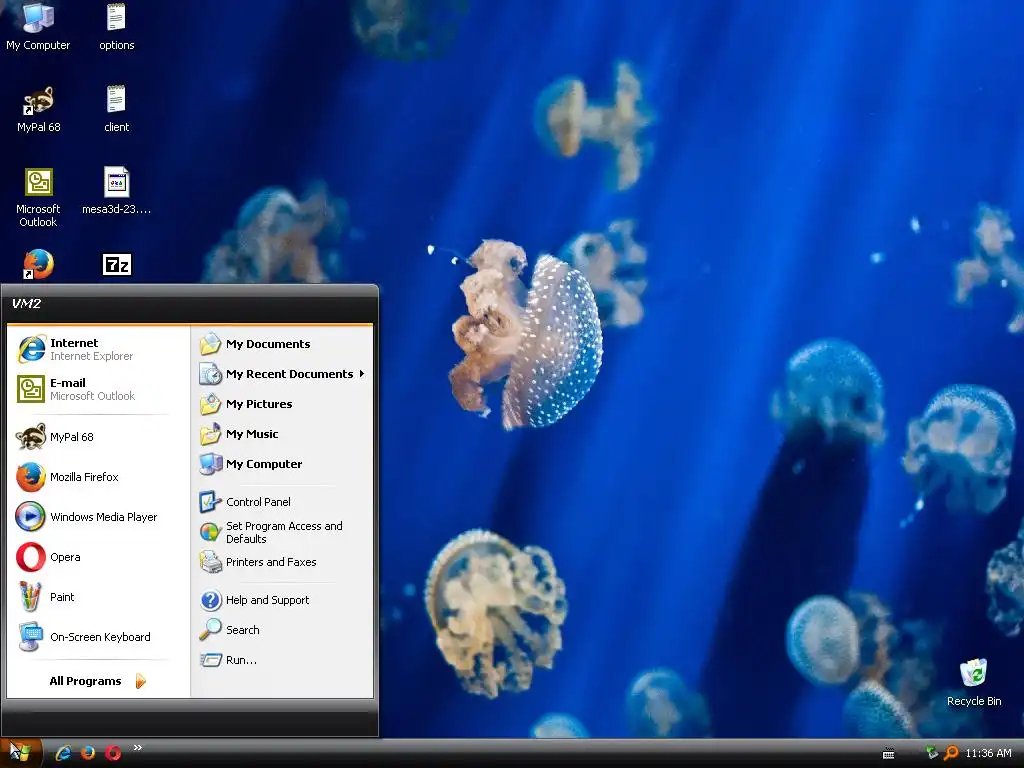Open My Pictures folder in Start menu
Viewport: 1024px width, 768px height.
pyautogui.click(x=282, y=404)
